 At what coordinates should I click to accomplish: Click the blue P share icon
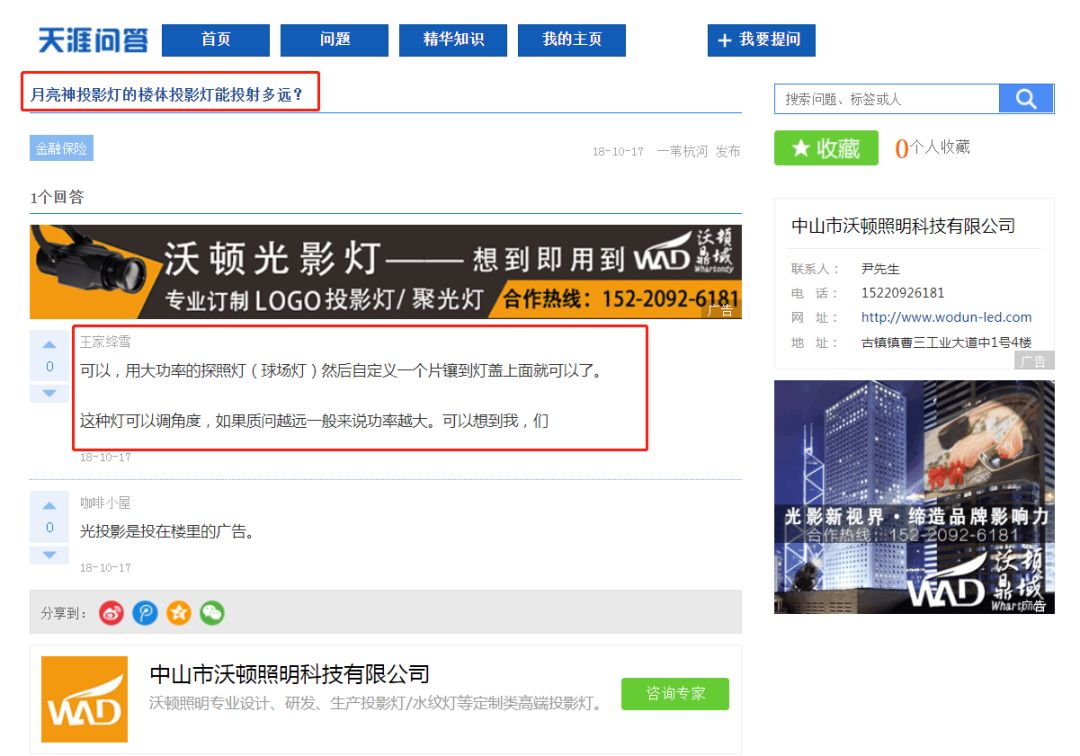(145, 613)
